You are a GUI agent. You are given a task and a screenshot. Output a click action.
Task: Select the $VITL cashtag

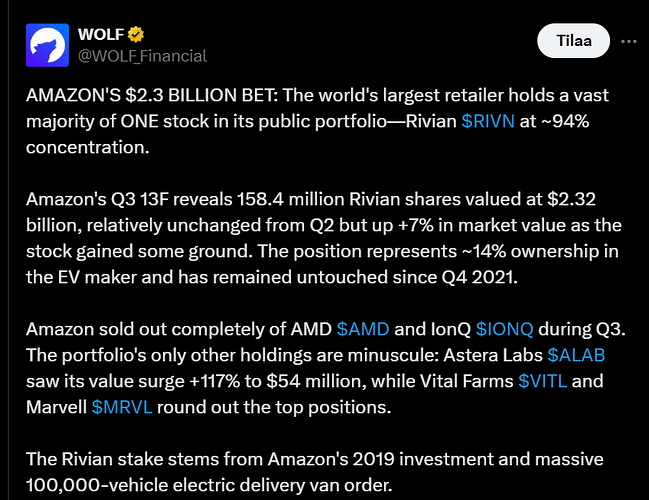point(548,381)
